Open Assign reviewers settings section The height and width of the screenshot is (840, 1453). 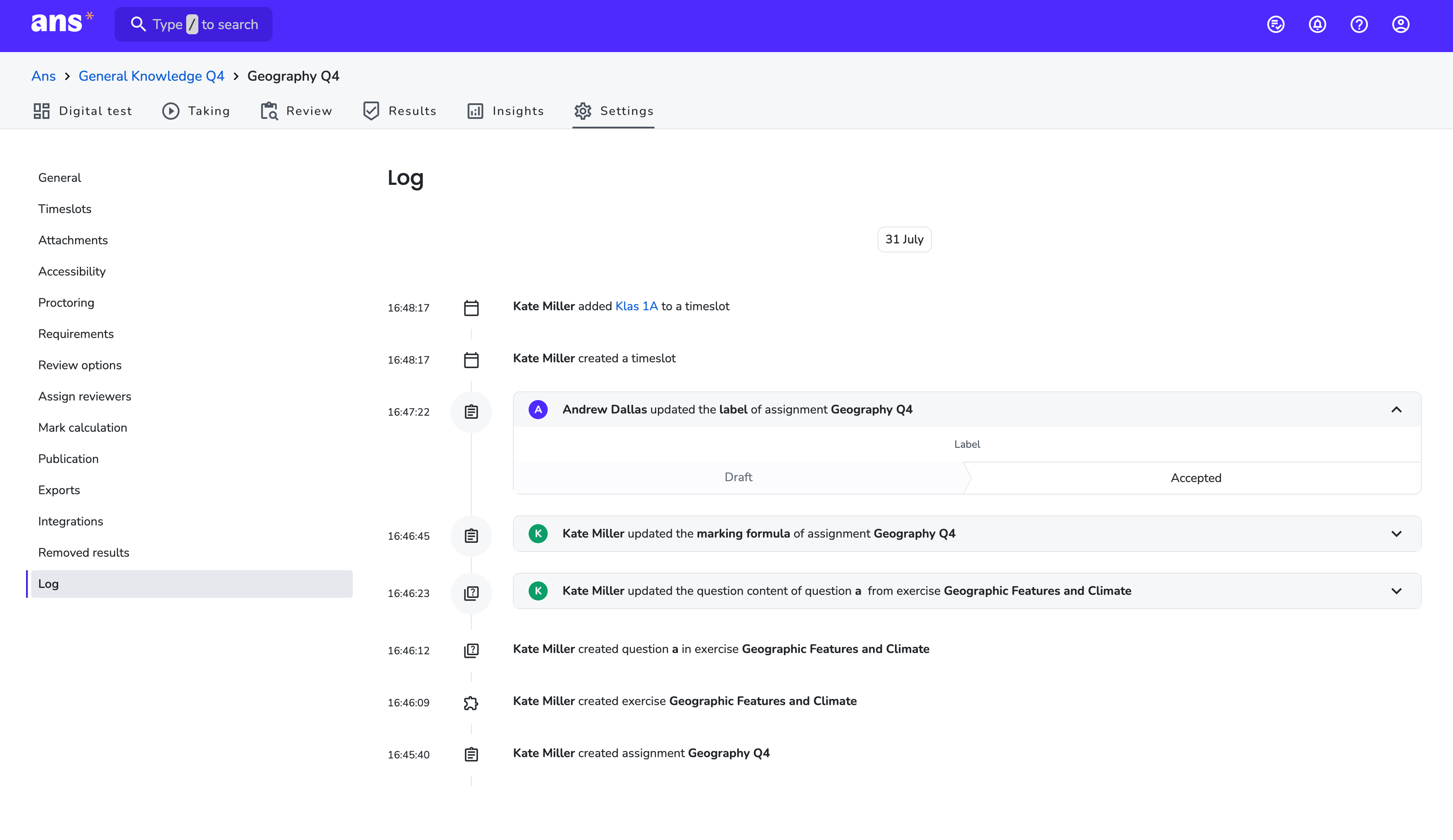pos(85,396)
